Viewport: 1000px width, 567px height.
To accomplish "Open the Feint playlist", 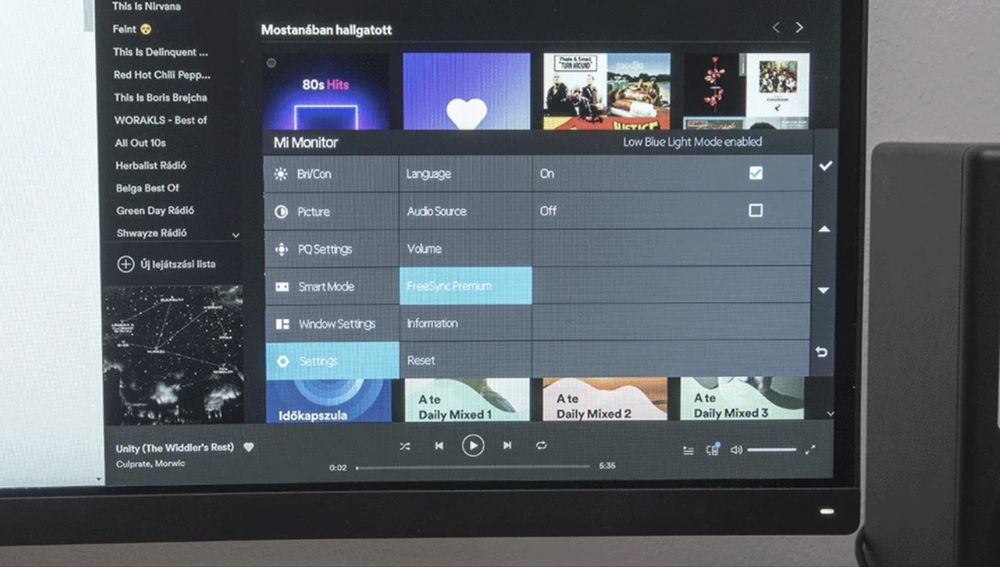I will click(132, 29).
